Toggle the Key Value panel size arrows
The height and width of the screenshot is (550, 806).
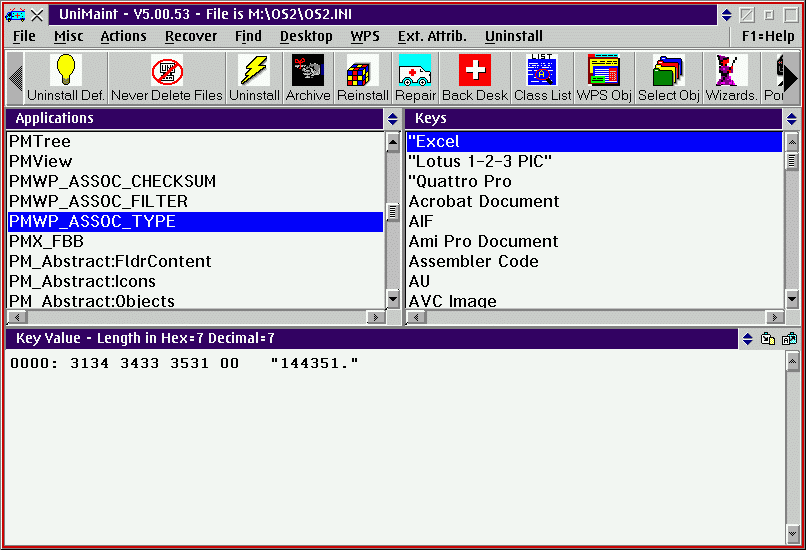[x=748, y=339]
